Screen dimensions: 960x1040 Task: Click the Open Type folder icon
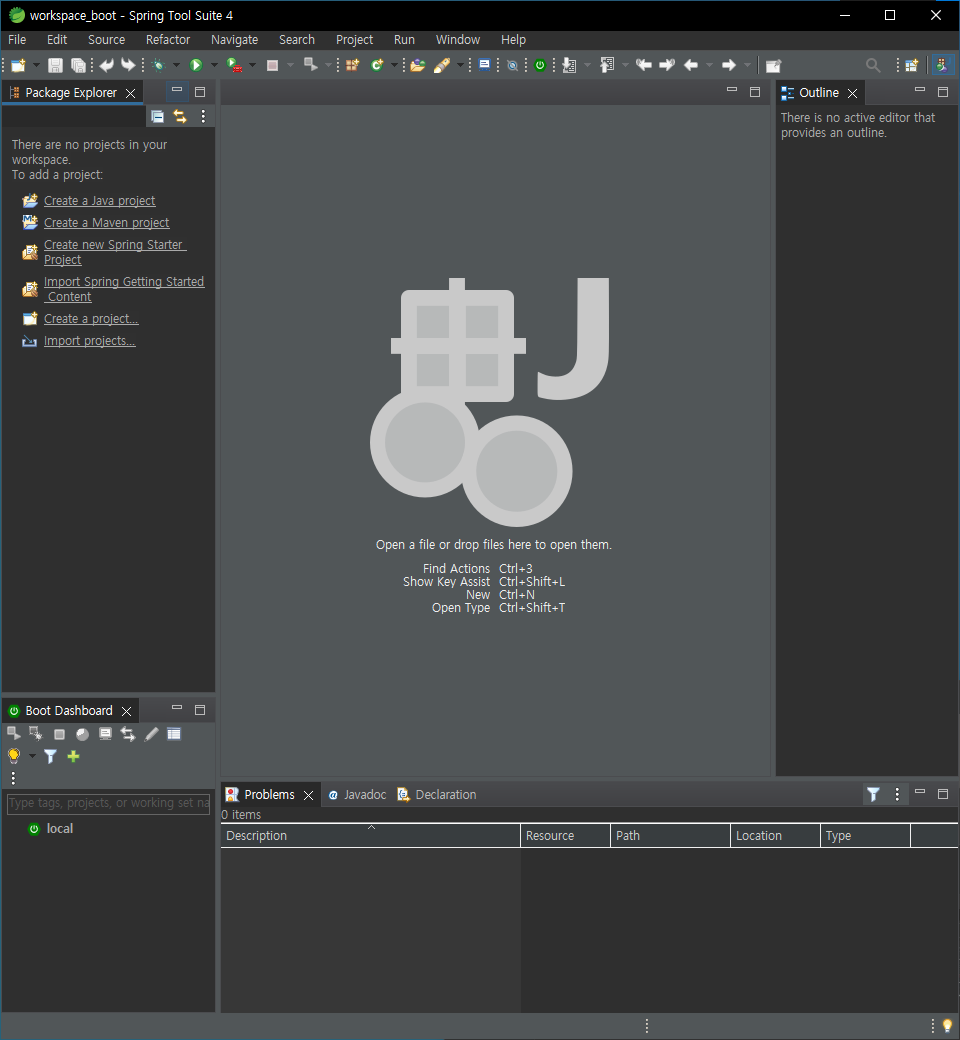417,65
